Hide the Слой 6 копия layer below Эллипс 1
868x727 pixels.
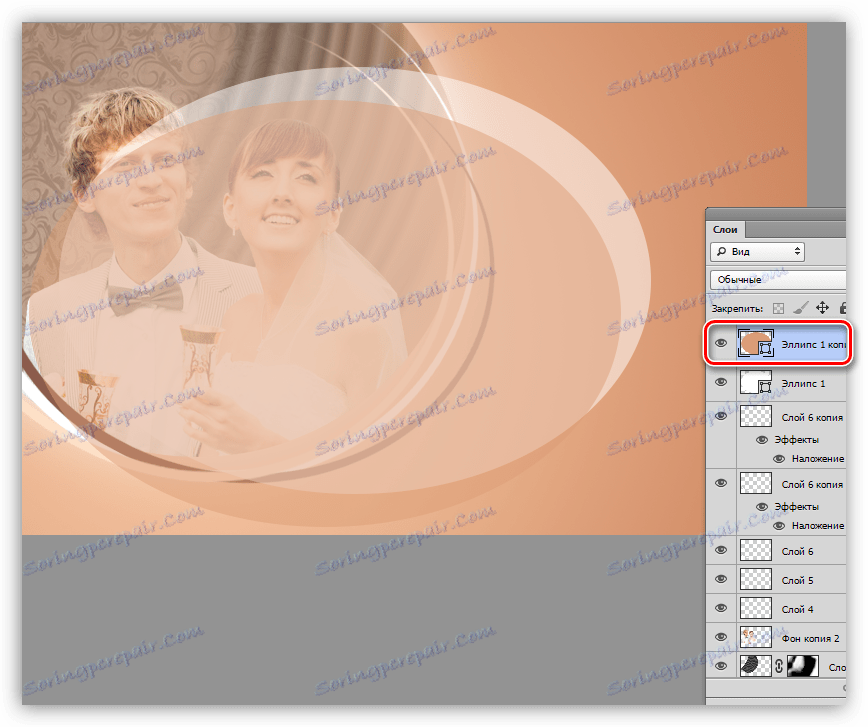coord(721,416)
